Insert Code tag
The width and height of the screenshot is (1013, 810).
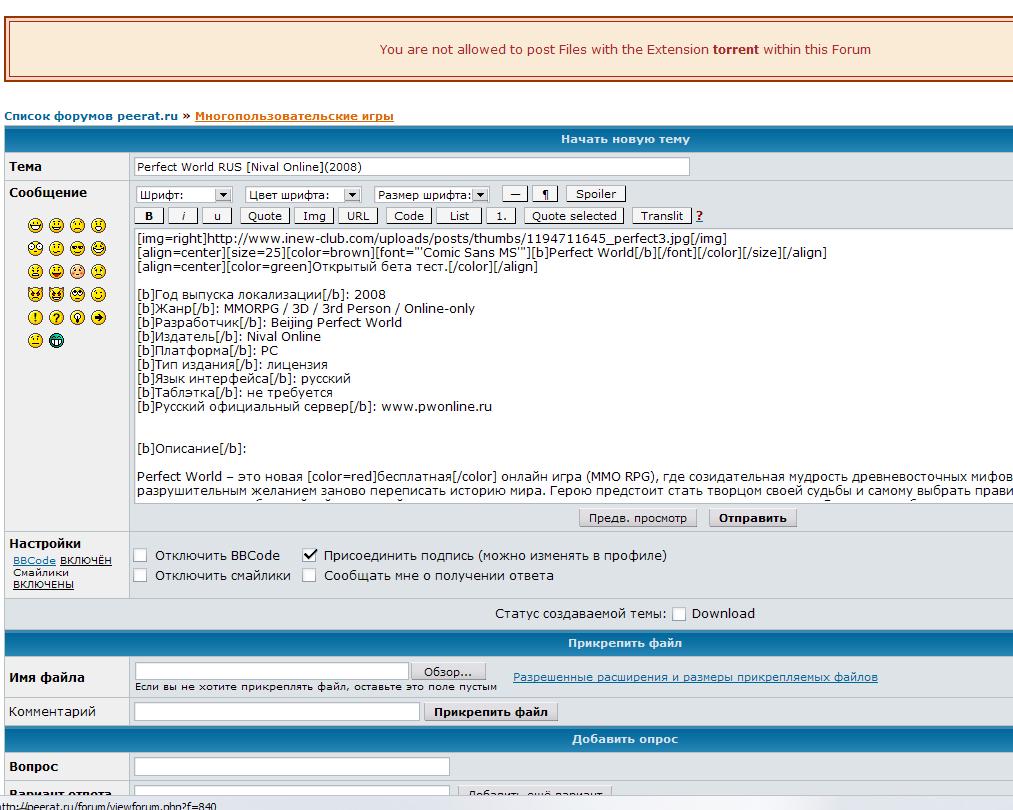click(x=409, y=216)
